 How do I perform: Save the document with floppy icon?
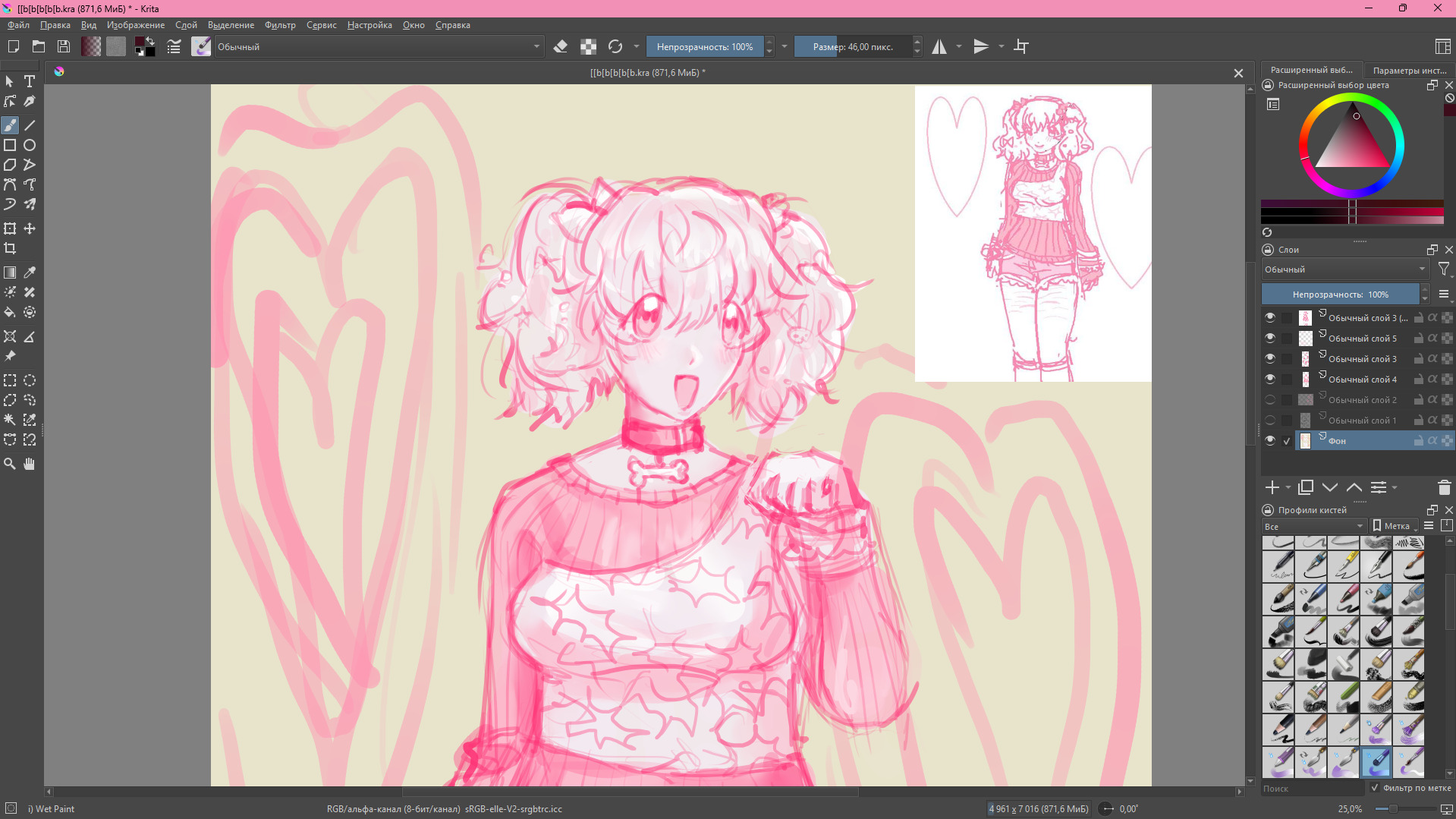64,46
